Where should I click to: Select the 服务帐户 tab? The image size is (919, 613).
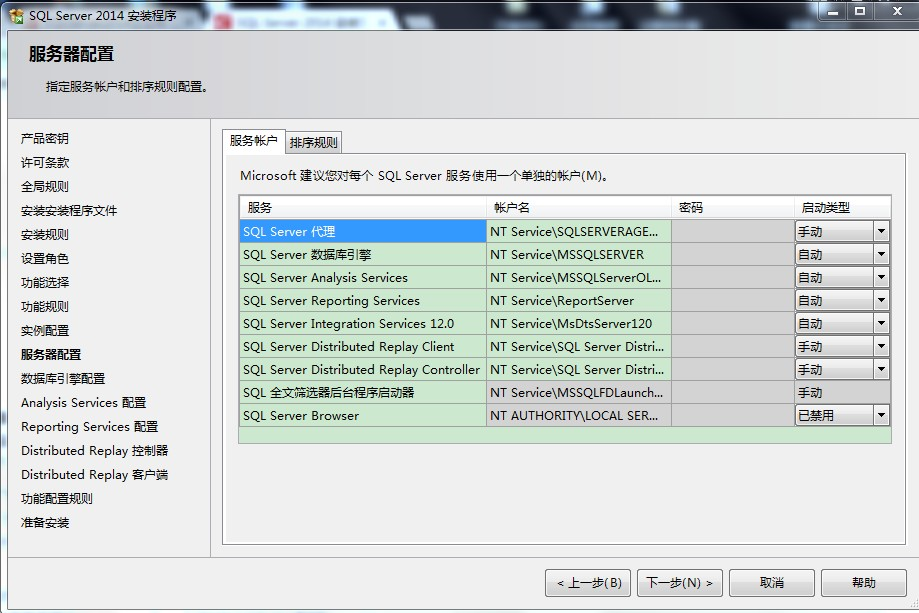[x=253, y=141]
